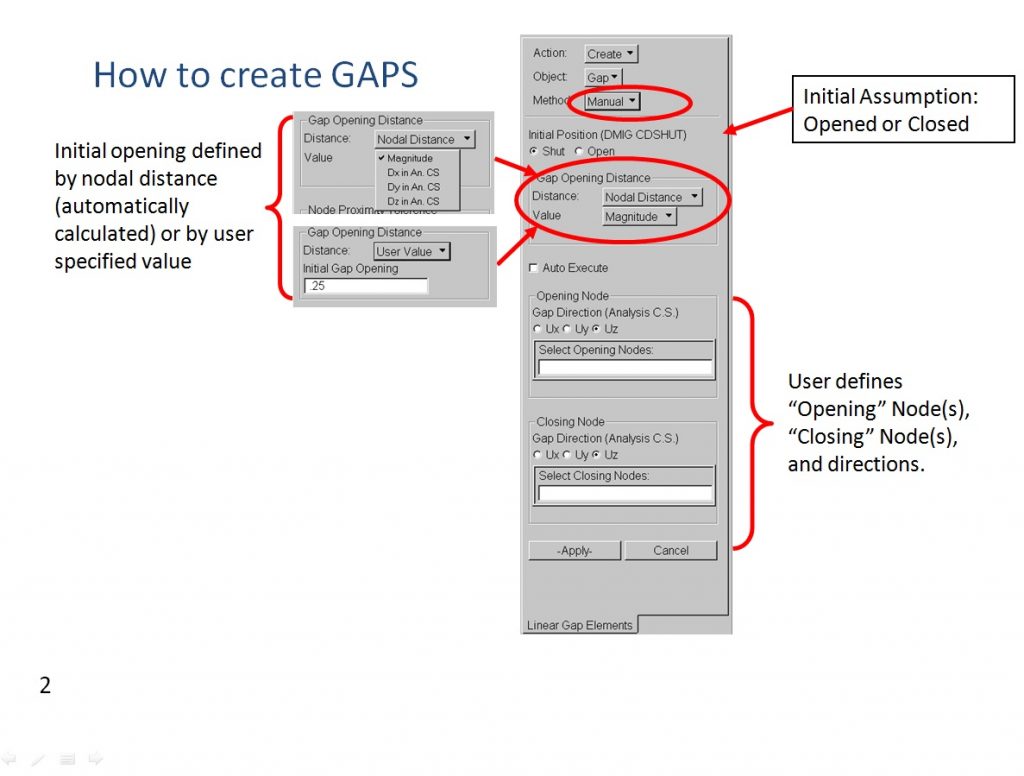
Task: Switch to Linear Gap Elements tab
Action: 580,625
